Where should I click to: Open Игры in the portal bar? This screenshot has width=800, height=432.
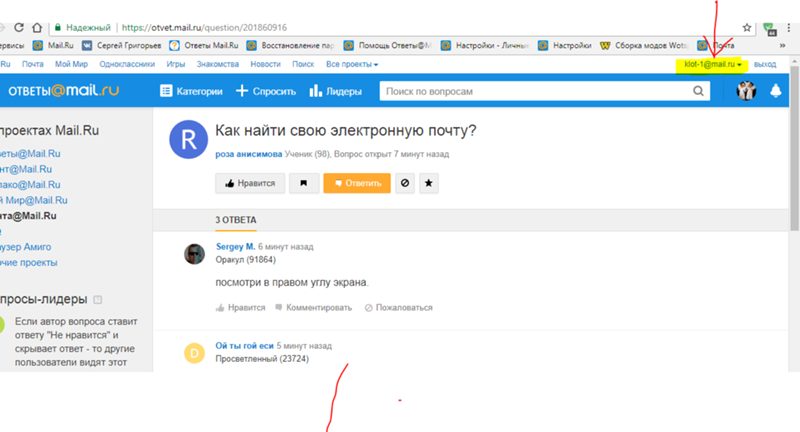pyautogui.click(x=176, y=64)
